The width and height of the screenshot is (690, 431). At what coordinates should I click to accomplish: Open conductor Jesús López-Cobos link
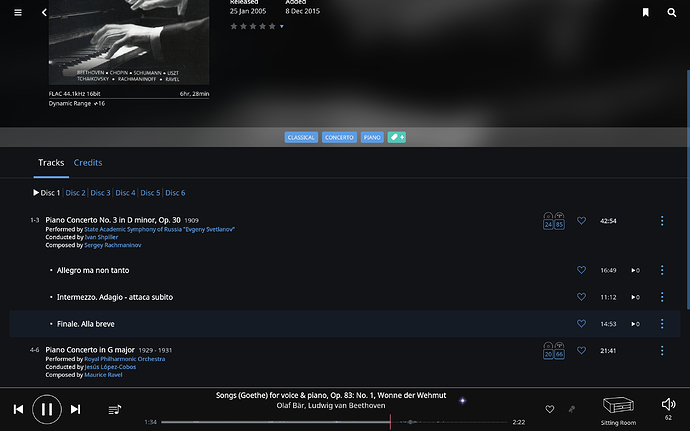(x=110, y=367)
